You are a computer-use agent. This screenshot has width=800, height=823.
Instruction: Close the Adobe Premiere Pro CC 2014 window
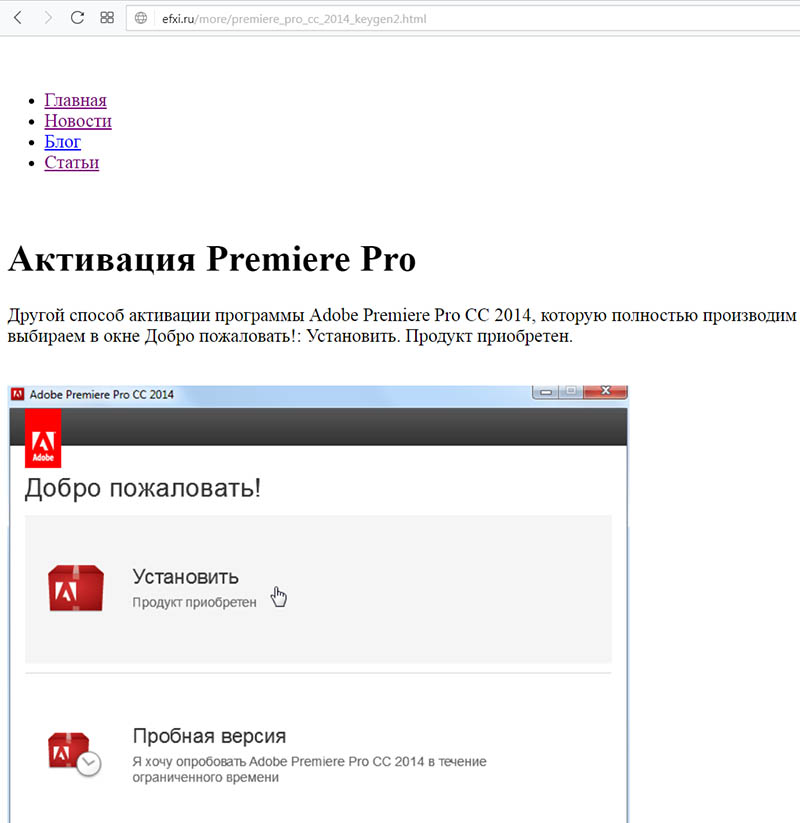605,392
